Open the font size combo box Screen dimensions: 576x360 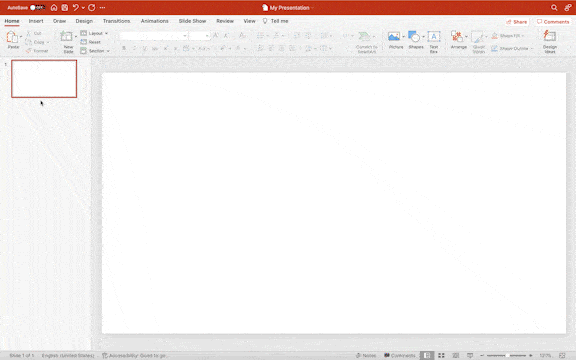(199, 36)
